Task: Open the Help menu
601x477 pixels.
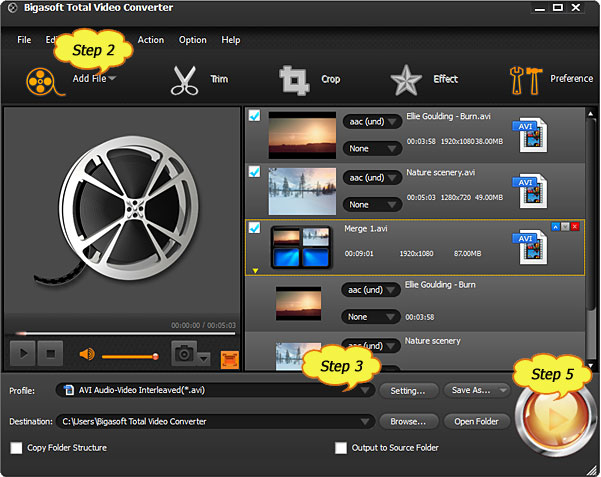Action: [x=231, y=40]
